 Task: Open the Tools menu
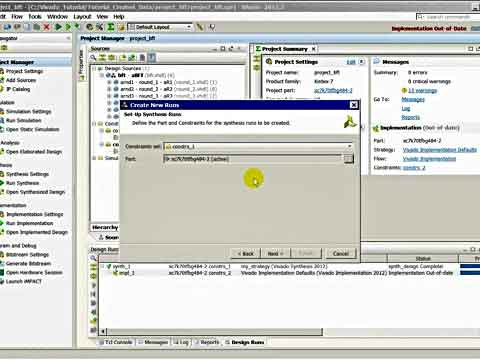coord(35,16)
